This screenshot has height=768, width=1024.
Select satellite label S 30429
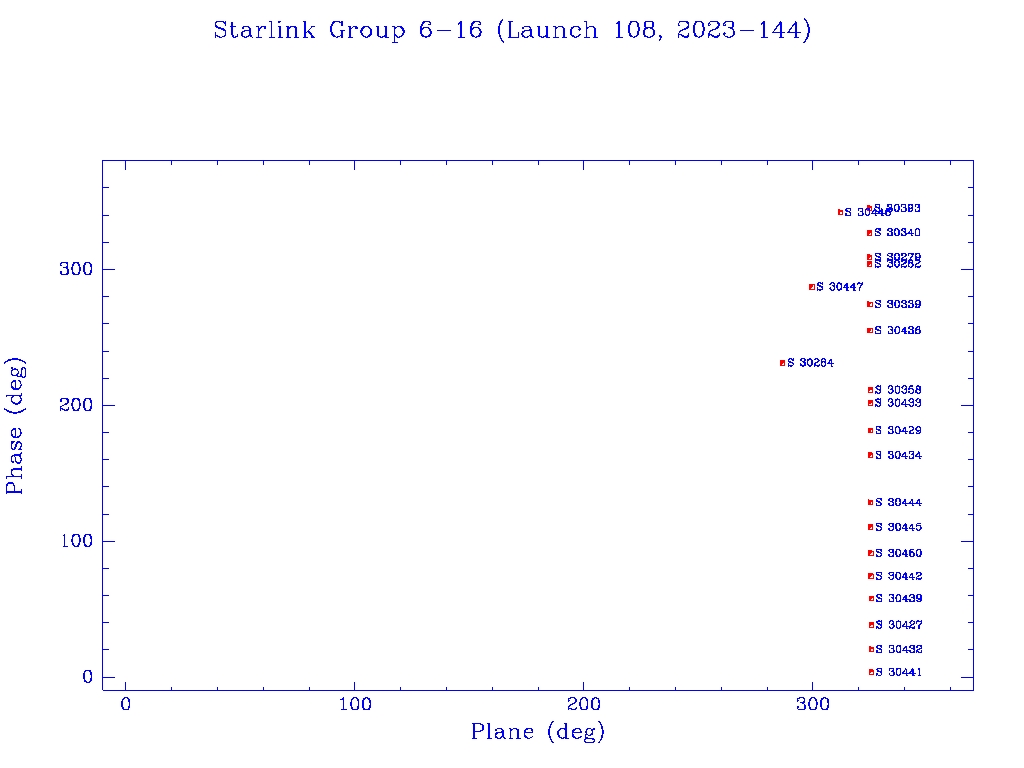pos(898,430)
